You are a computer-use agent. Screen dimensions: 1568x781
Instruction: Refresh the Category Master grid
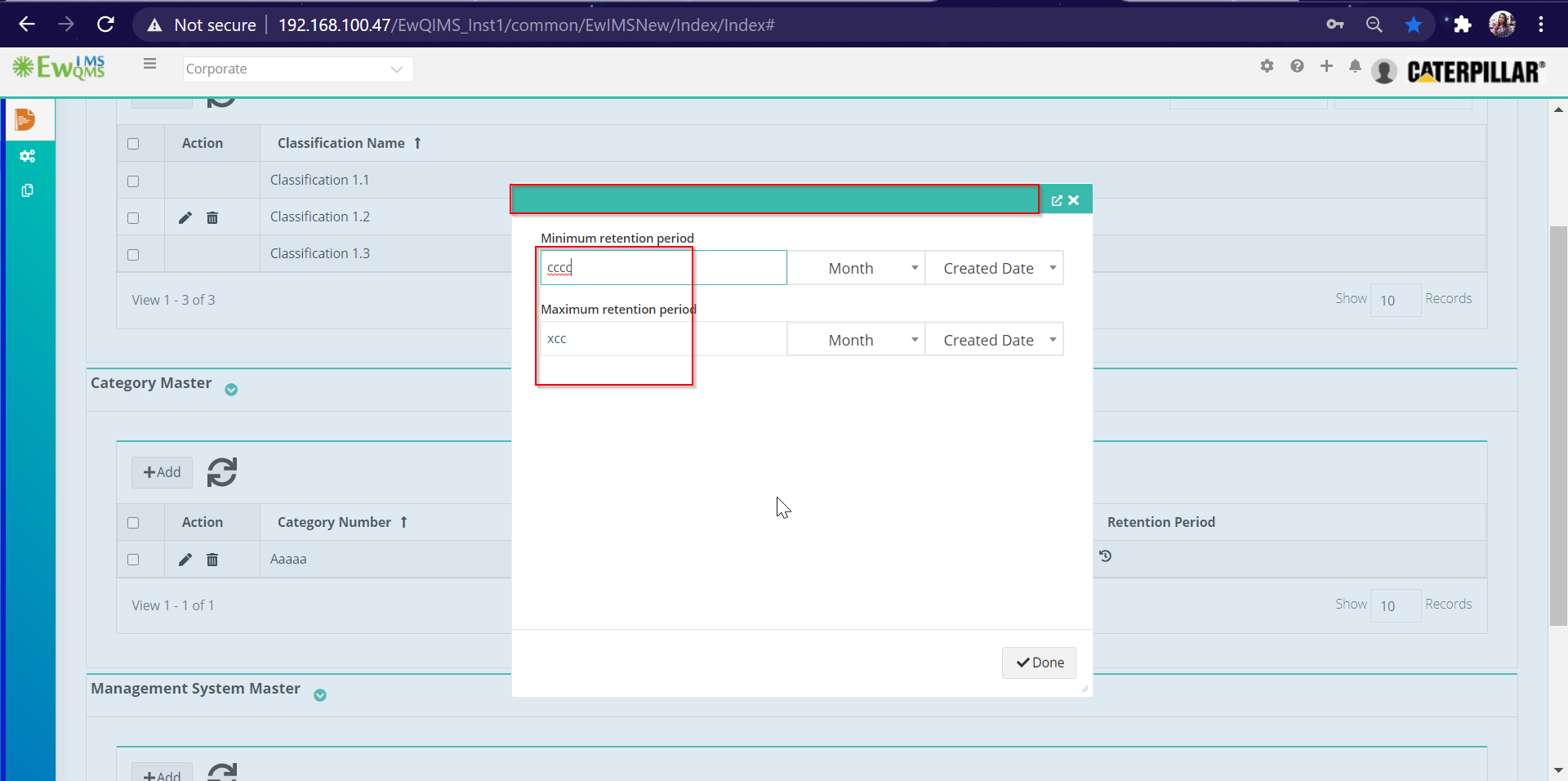point(221,472)
